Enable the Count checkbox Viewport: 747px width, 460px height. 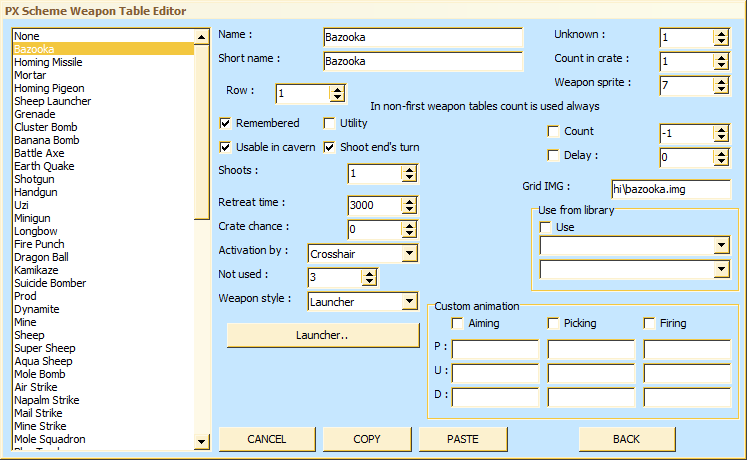click(553, 131)
